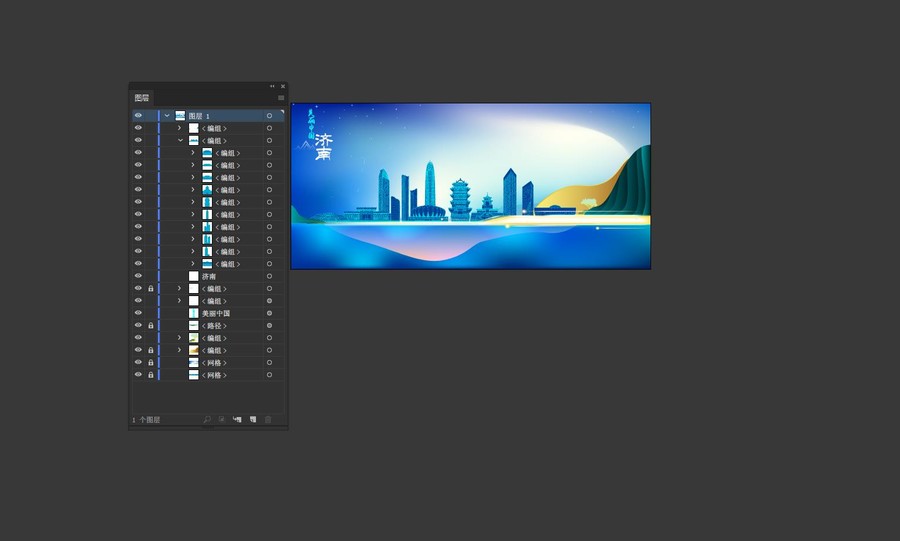The width and height of the screenshot is (900, 541).
Task: Select the 图层 1 layer name
Action: [x=199, y=116]
